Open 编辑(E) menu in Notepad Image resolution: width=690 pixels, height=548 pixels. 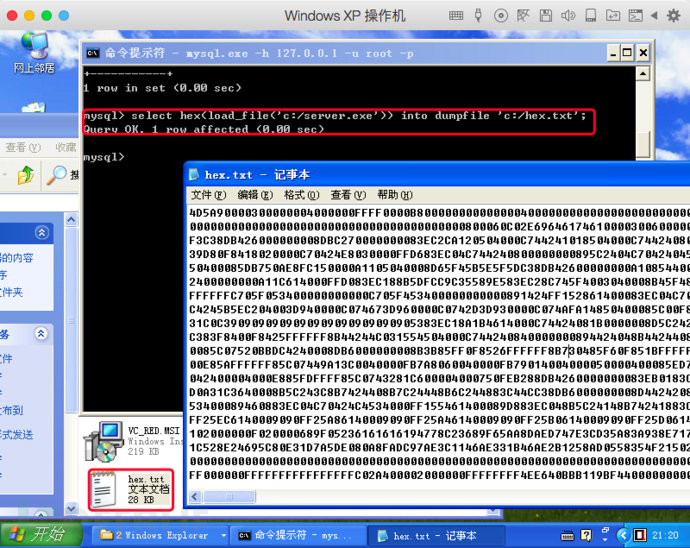coord(255,195)
